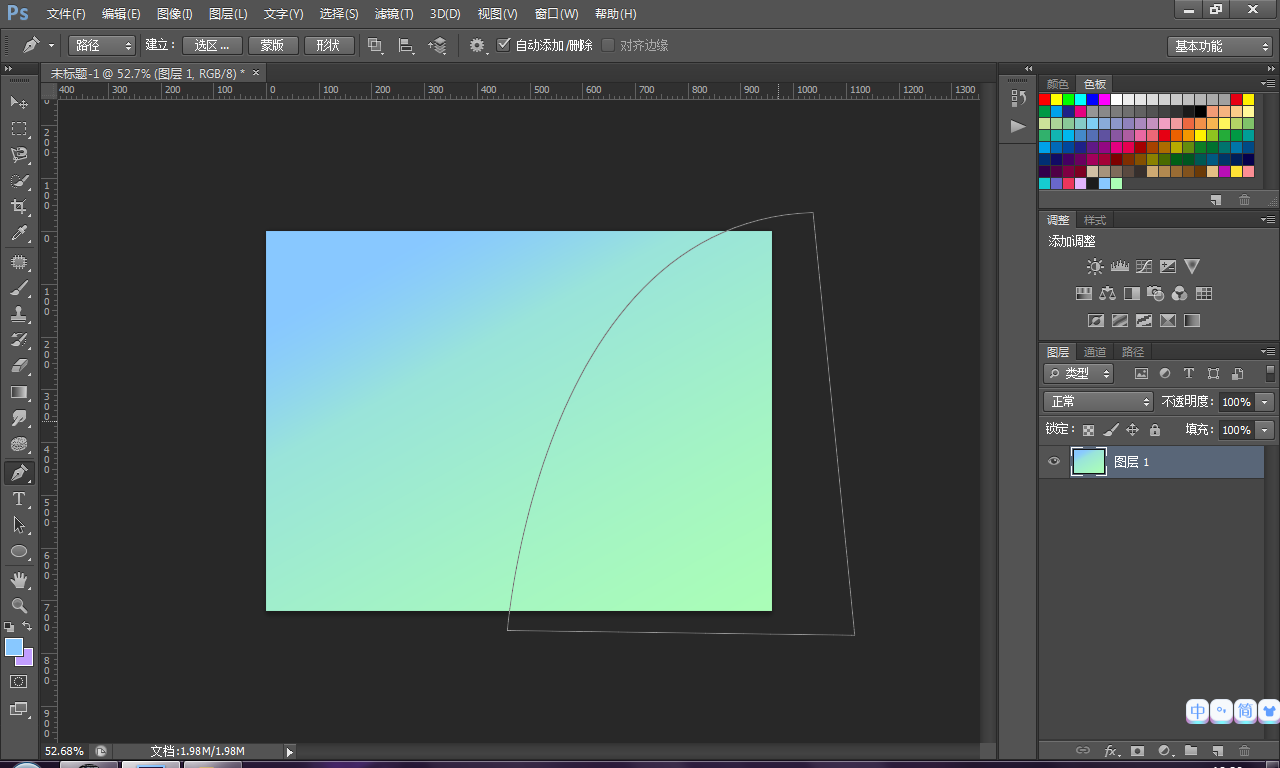Click the 形状 button
This screenshot has width=1280, height=768.
329,45
